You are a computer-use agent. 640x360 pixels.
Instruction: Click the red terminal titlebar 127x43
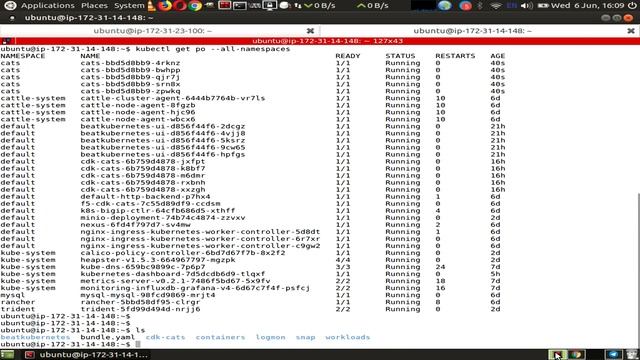(x=327, y=41)
